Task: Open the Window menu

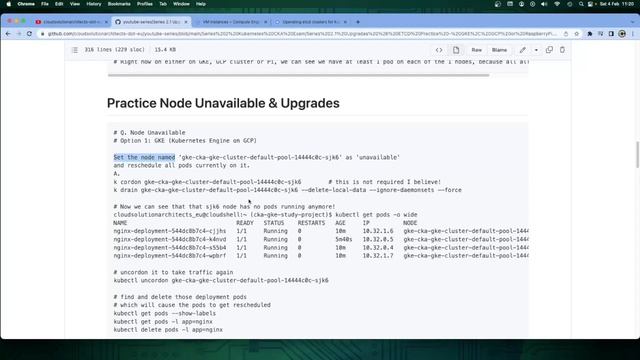Action: (x=181, y=4)
